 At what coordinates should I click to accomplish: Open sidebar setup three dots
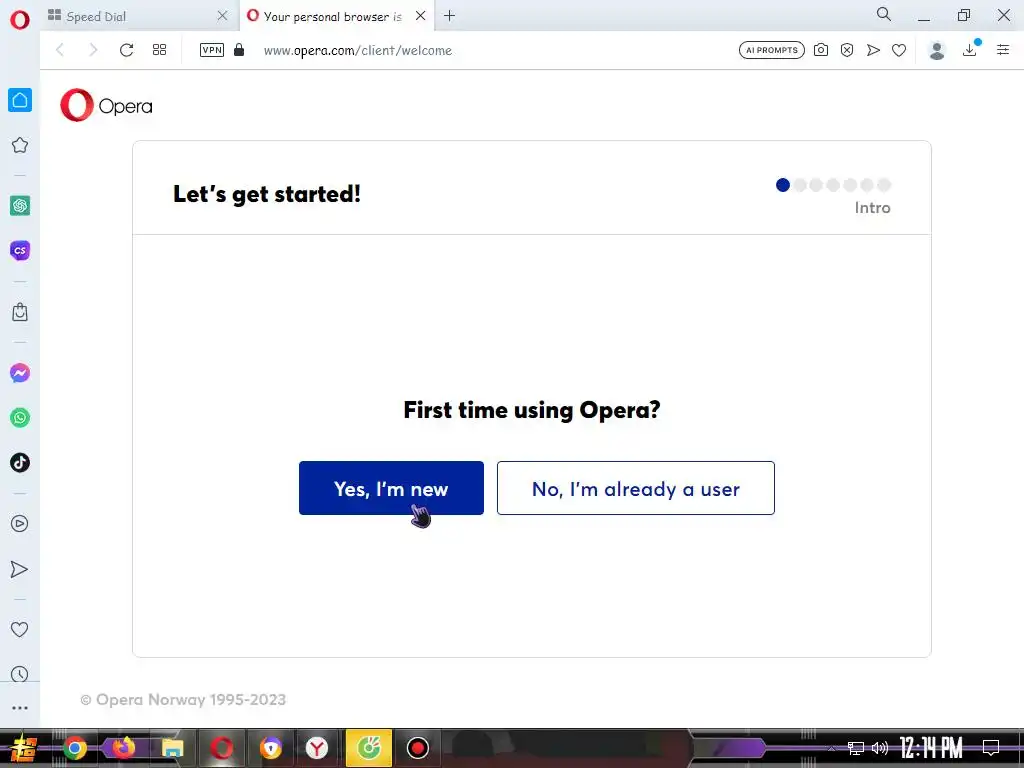coord(20,708)
